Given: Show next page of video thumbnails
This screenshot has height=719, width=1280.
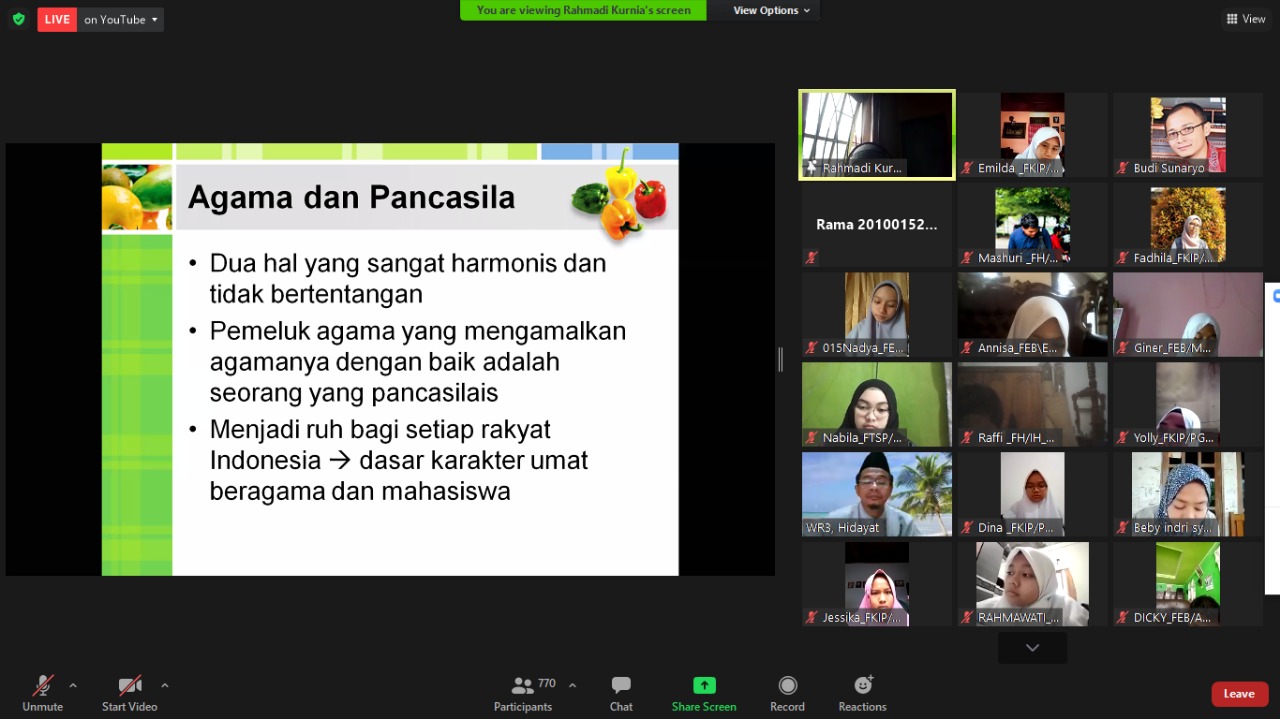Looking at the screenshot, I should pos(1032,648).
